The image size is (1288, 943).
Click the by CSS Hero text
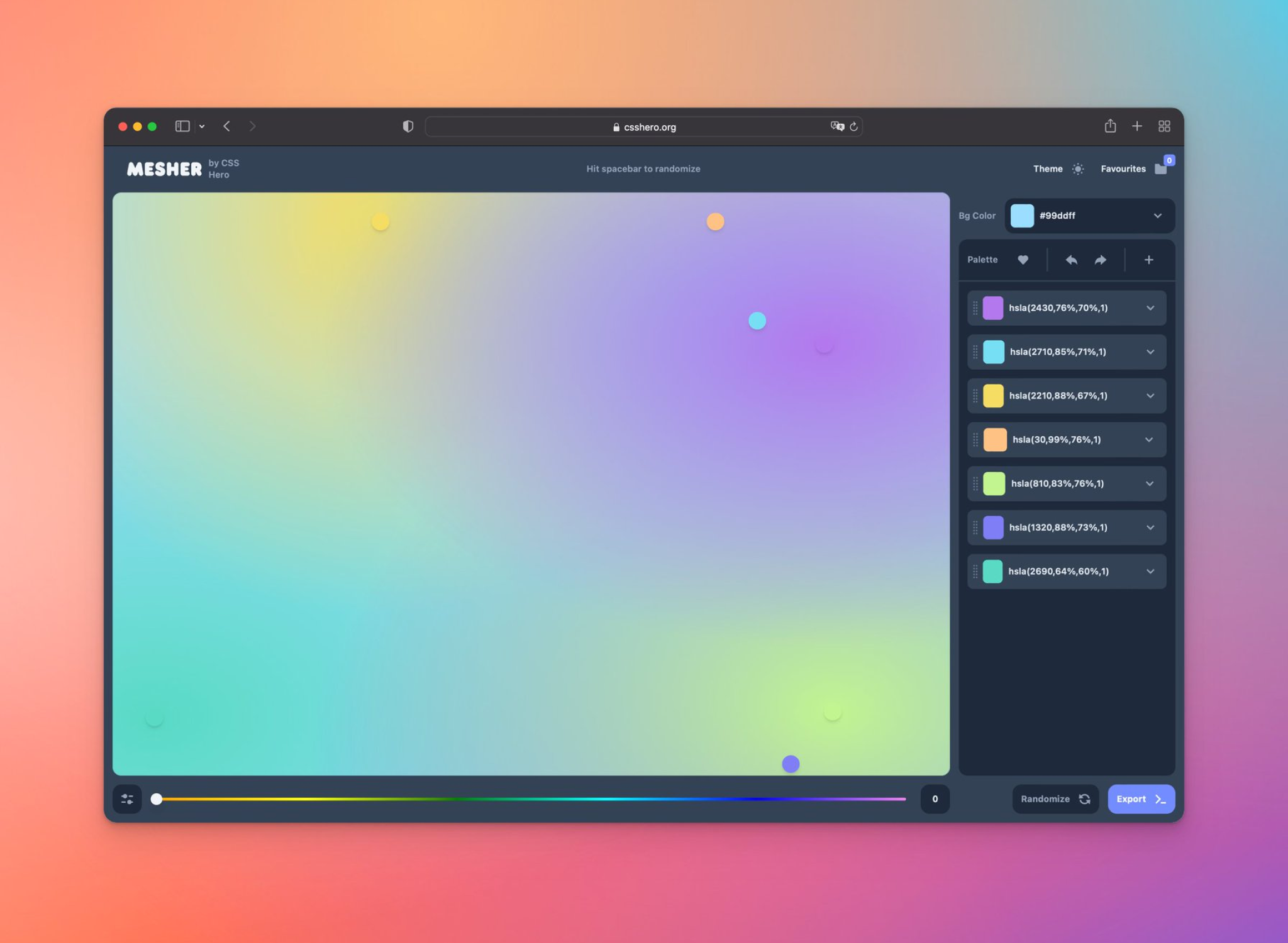tap(224, 168)
